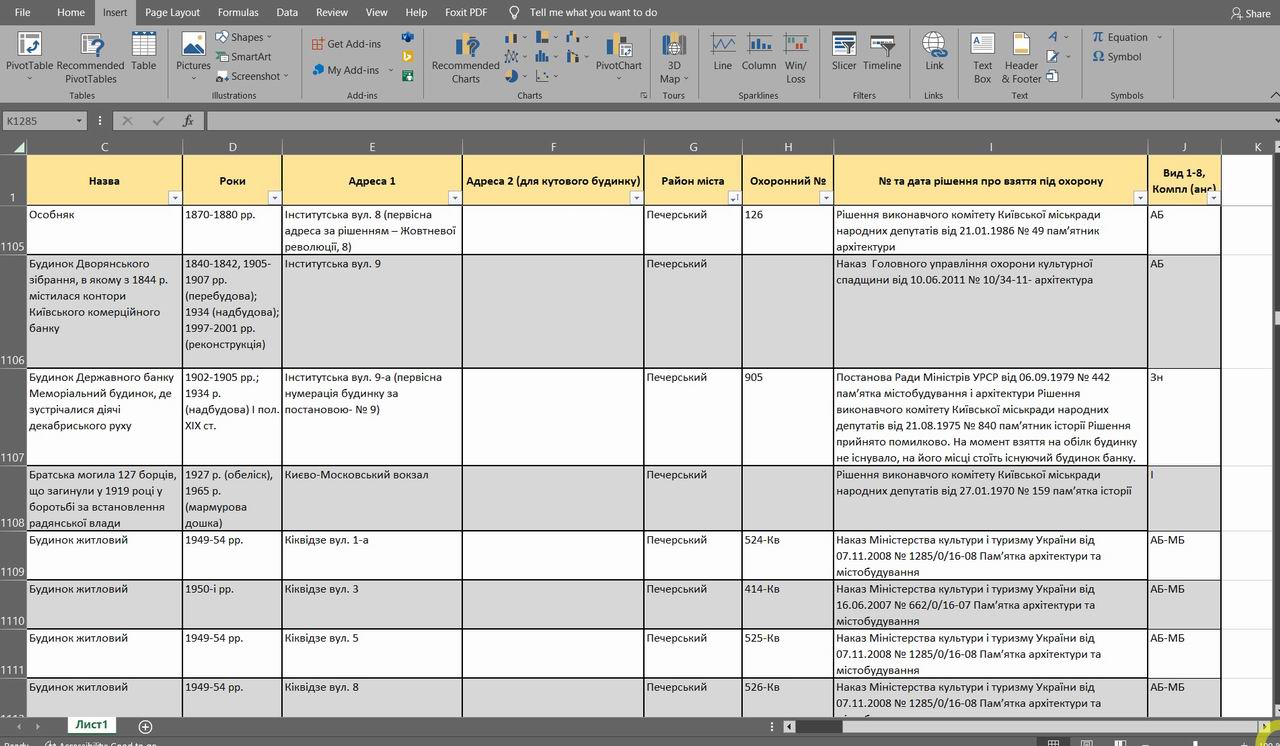Viewport: 1280px width, 746px height.
Task: Open the filter dropdown for Назва column
Action: 175,198
